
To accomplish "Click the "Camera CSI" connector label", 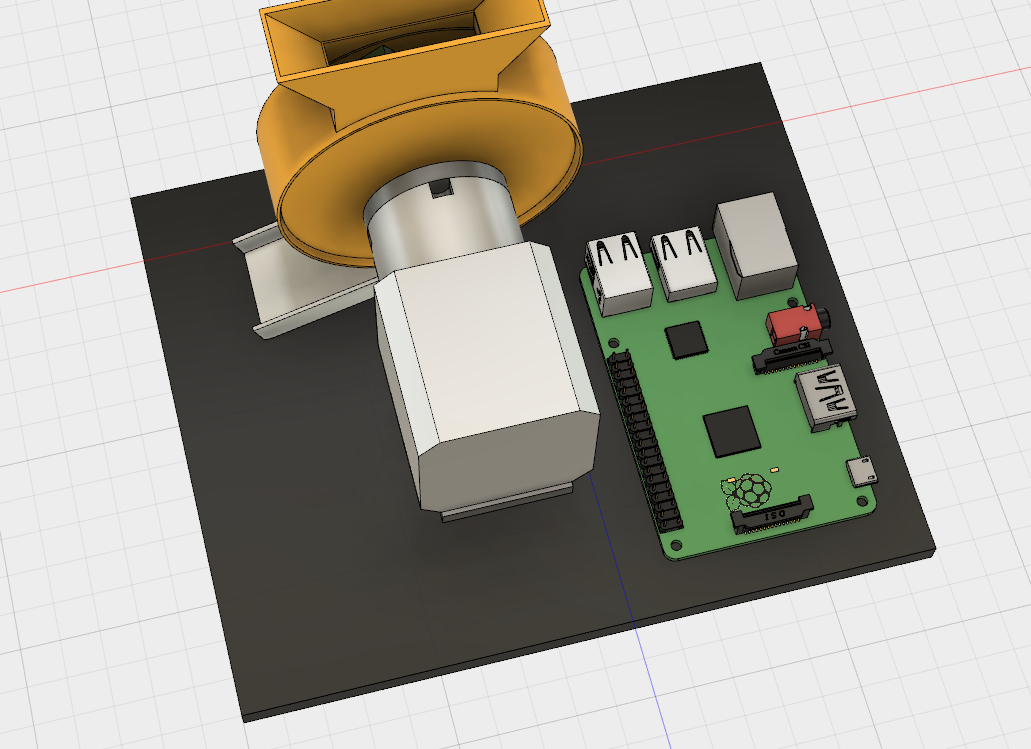I will tap(791, 349).
